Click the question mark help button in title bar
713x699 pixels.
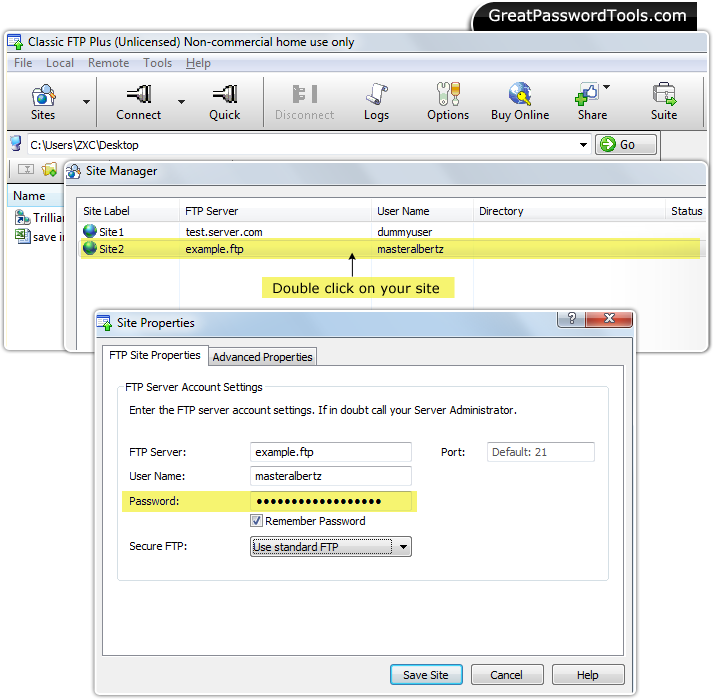pyautogui.click(x=572, y=318)
